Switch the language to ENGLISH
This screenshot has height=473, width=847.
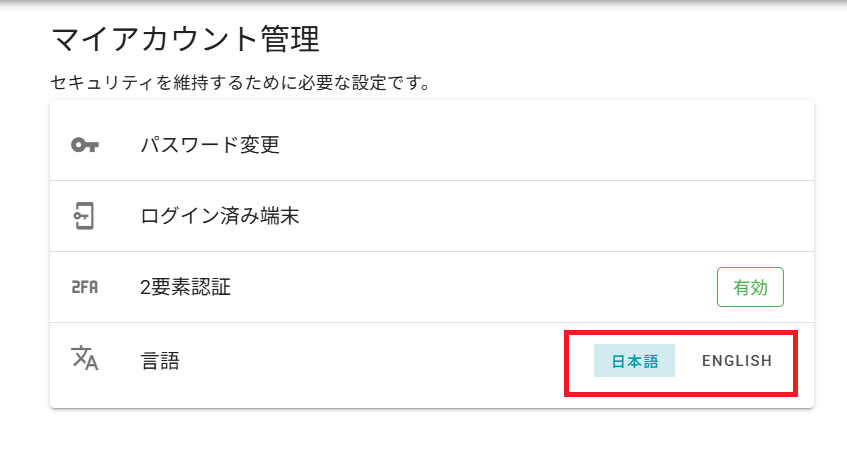click(736, 361)
